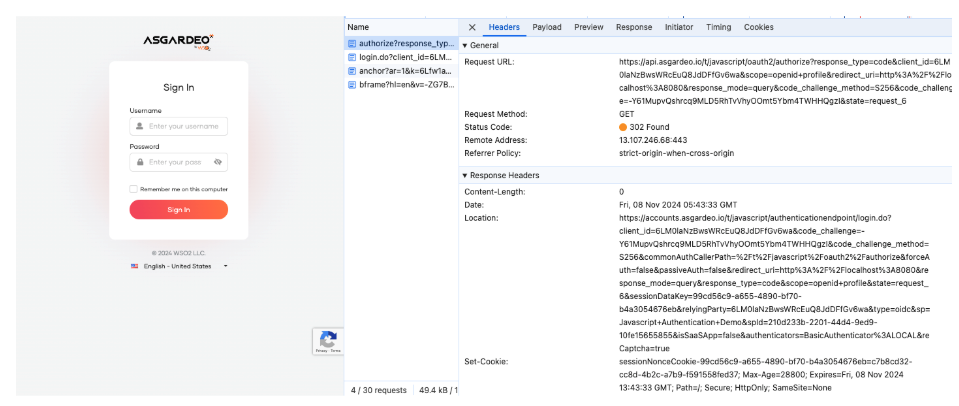
Task: Click the reCAPTCHA badge
Action: click(328, 342)
